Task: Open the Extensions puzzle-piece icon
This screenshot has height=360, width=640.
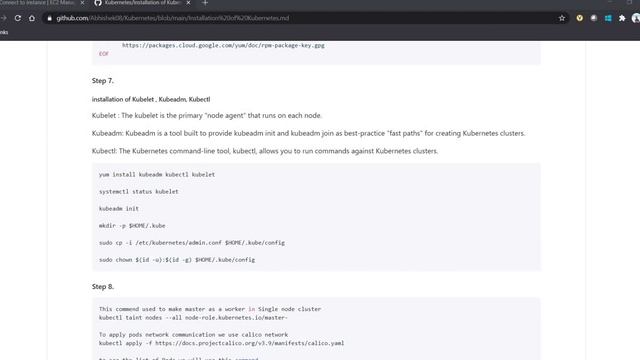Action: point(622,18)
